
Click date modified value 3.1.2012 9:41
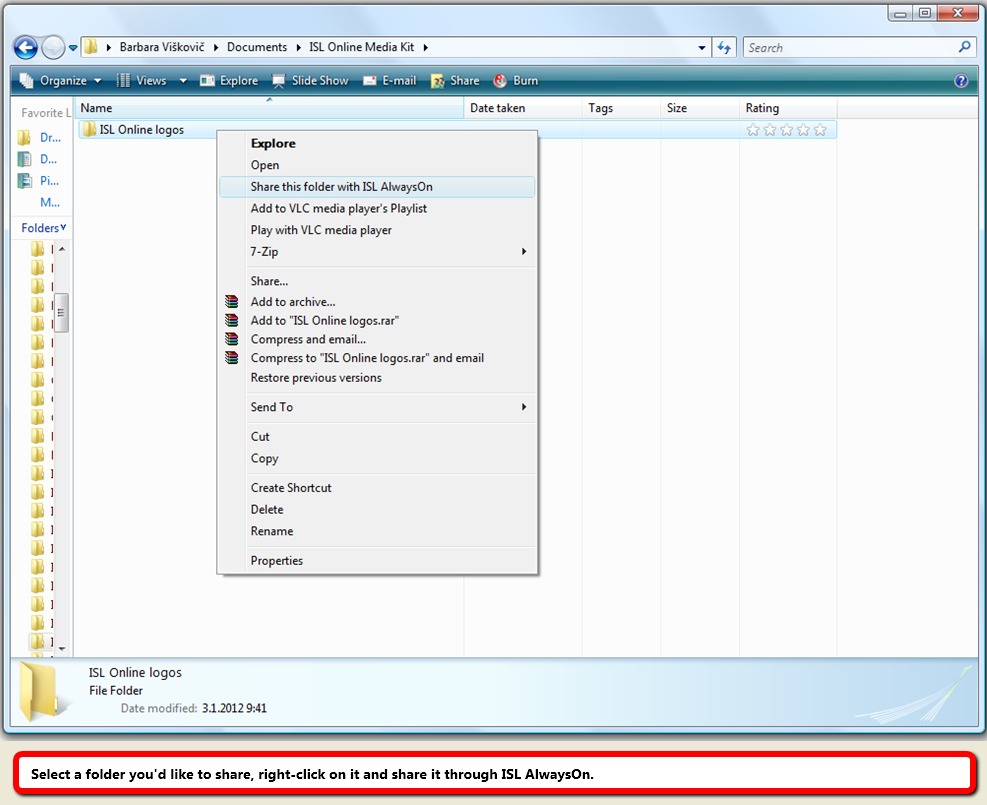pos(234,708)
